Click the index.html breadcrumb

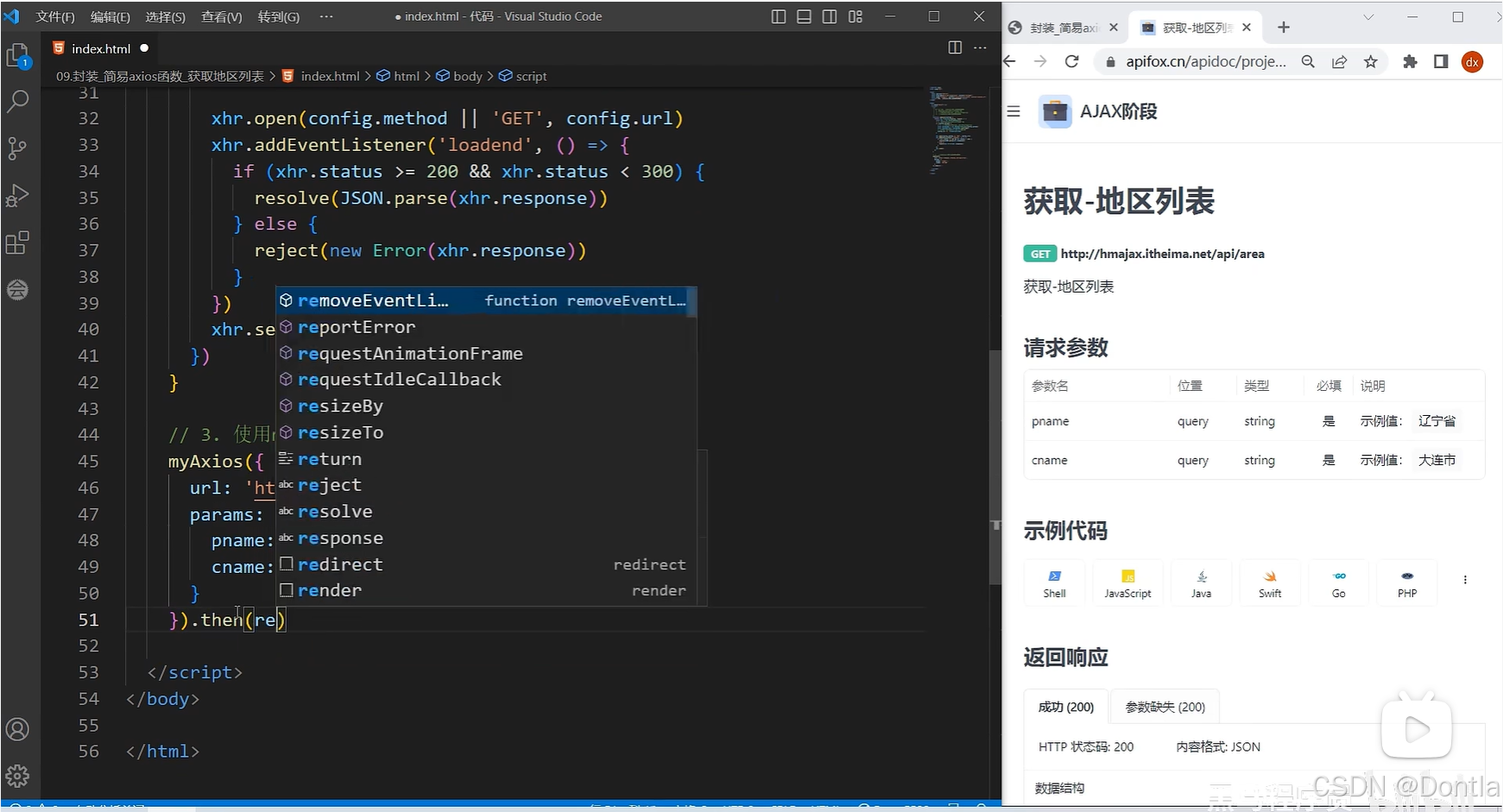(321, 76)
